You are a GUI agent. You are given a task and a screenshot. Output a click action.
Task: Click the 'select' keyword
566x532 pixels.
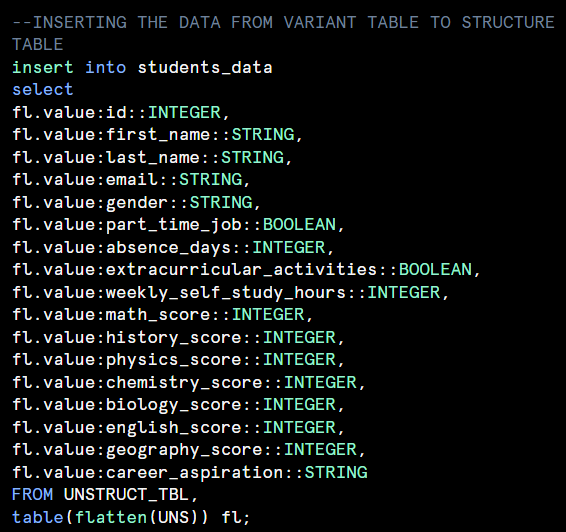[43, 90]
